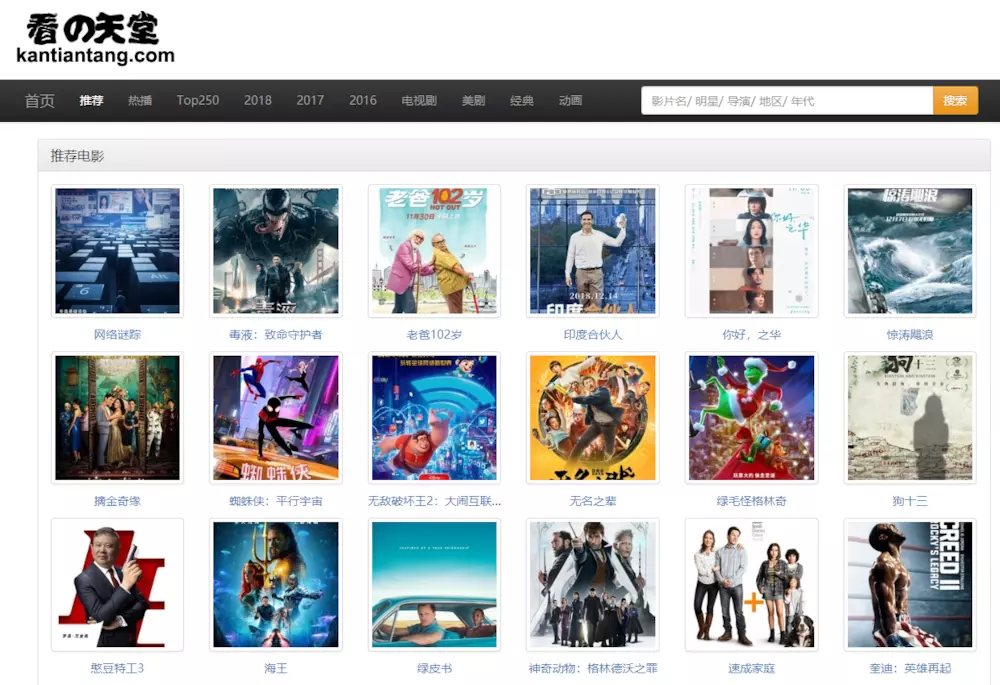Open the Venom poster thumbnail
The image size is (1000, 685).
(276, 251)
